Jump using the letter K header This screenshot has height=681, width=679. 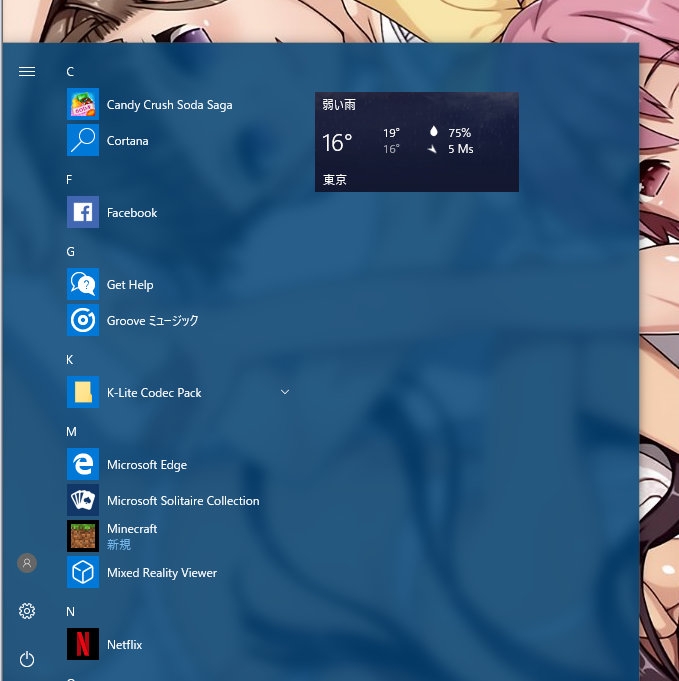(70, 360)
